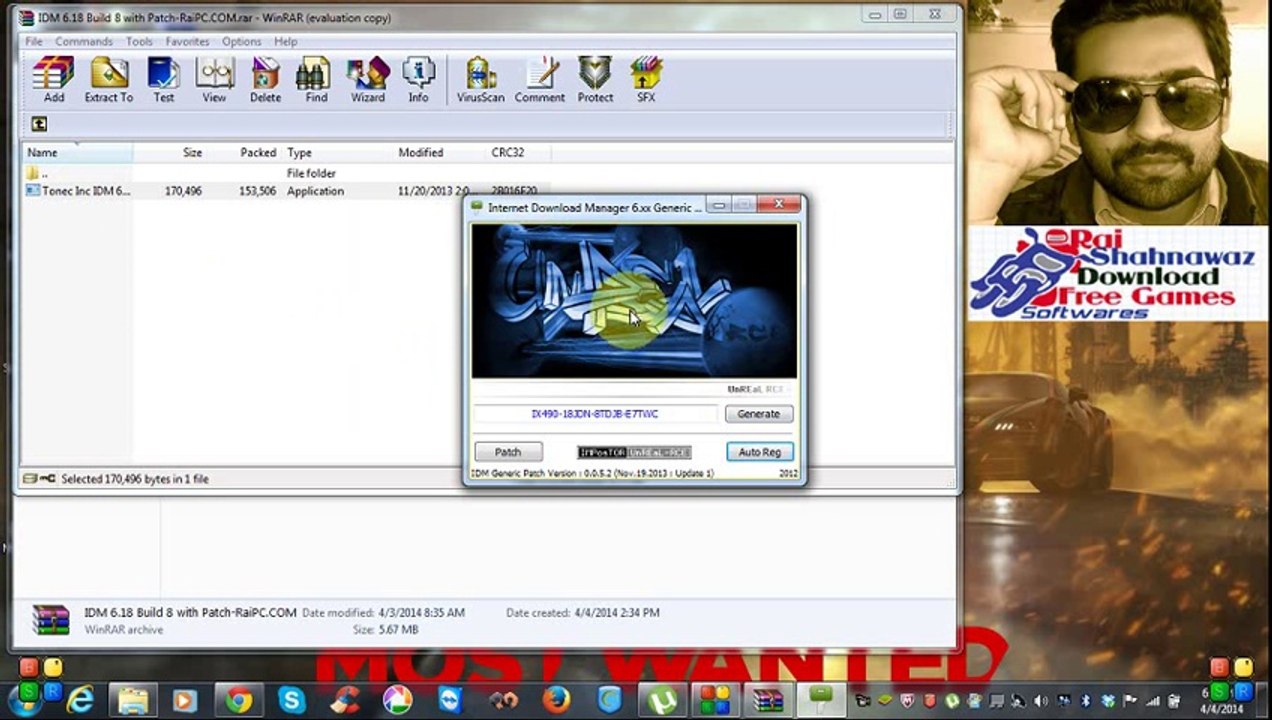
Task: Click the WinRAR archive thumbnail in Explorer details pane
Action: pos(50,620)
